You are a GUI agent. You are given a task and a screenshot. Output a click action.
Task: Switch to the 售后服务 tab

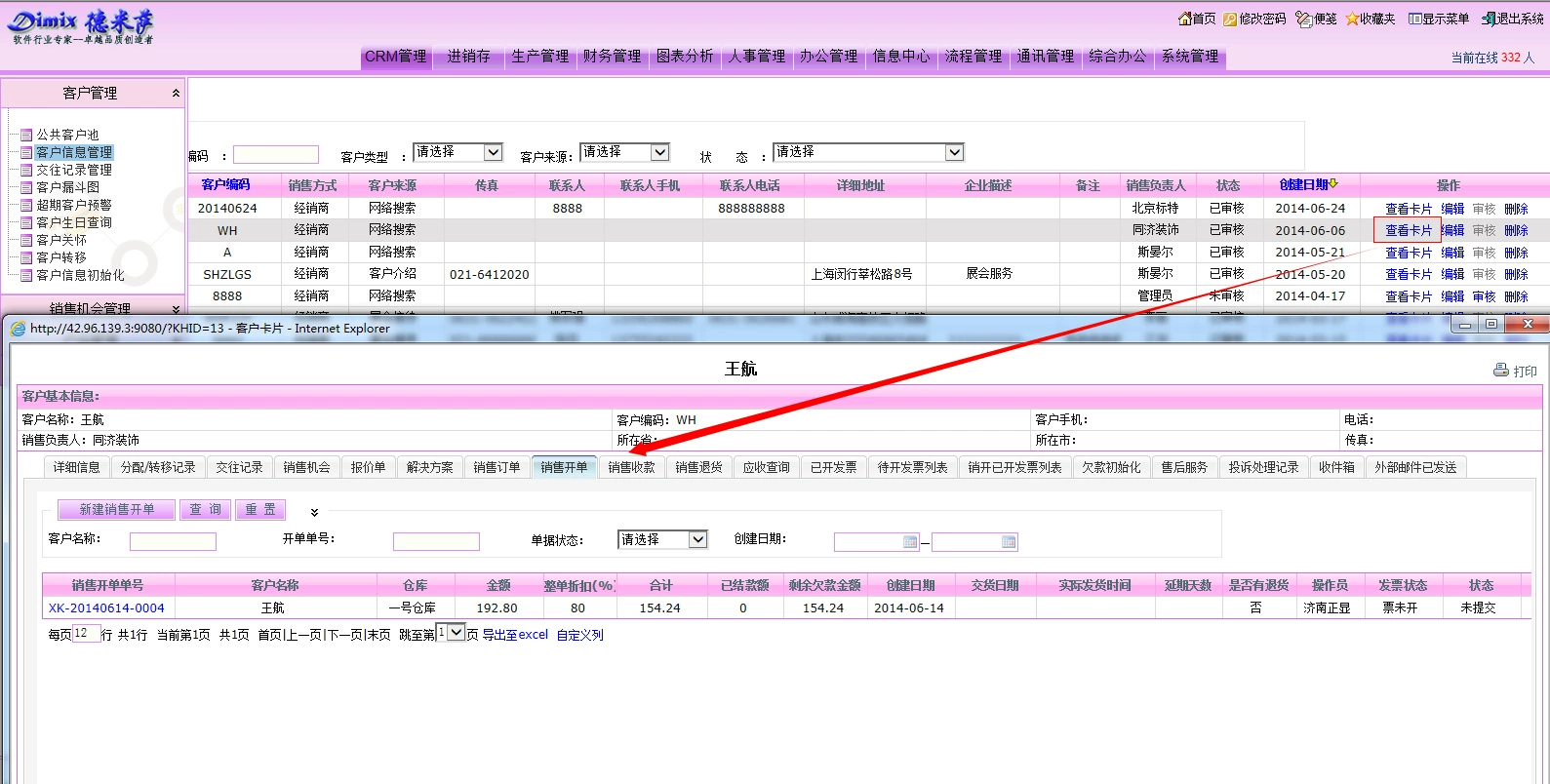point(1184,468)
